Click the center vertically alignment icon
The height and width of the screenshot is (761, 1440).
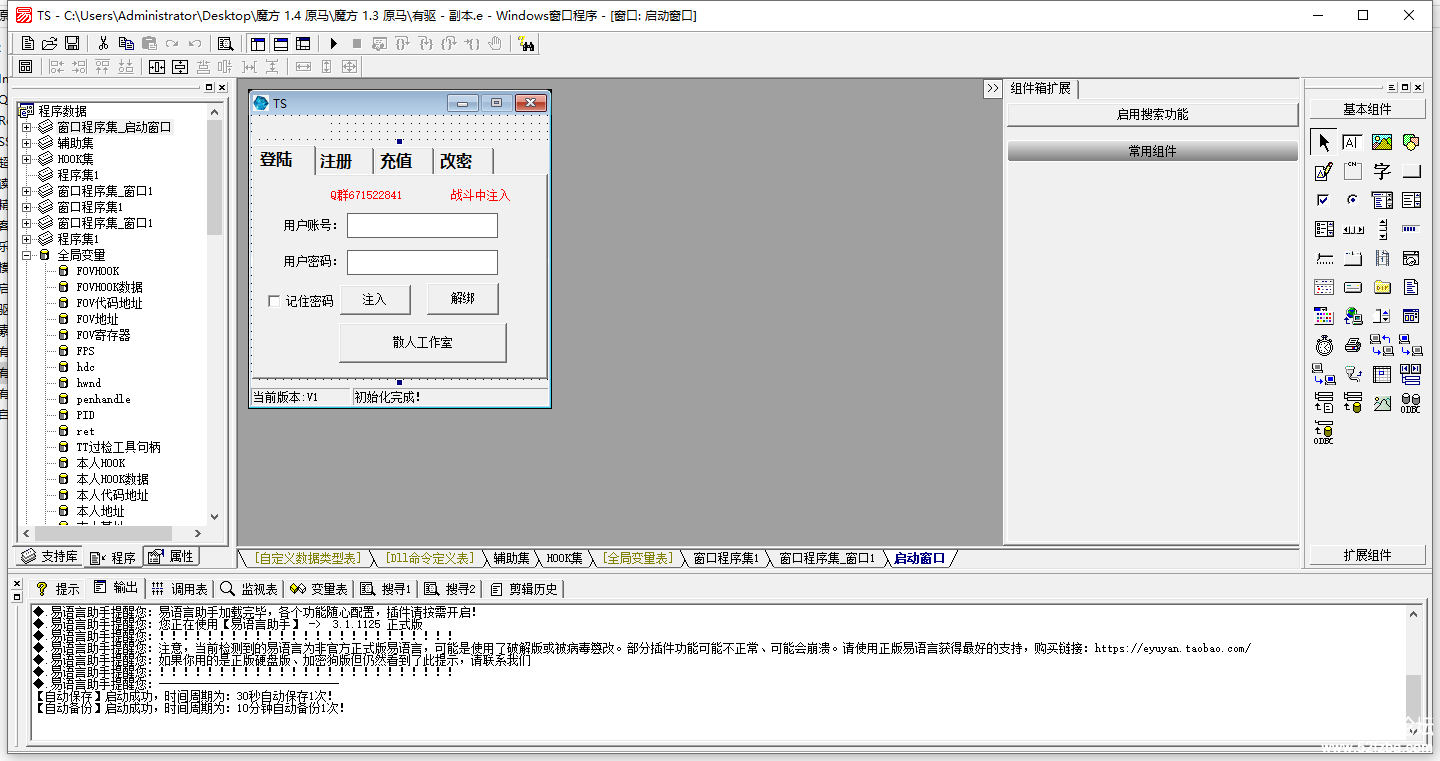[x=180, y=67]
